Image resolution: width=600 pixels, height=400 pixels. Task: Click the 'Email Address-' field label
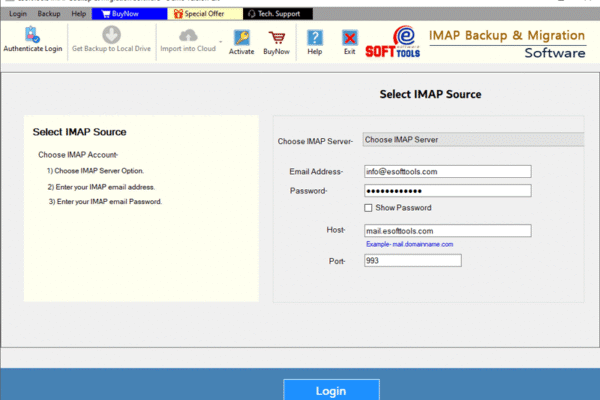(x=316, y=171)
